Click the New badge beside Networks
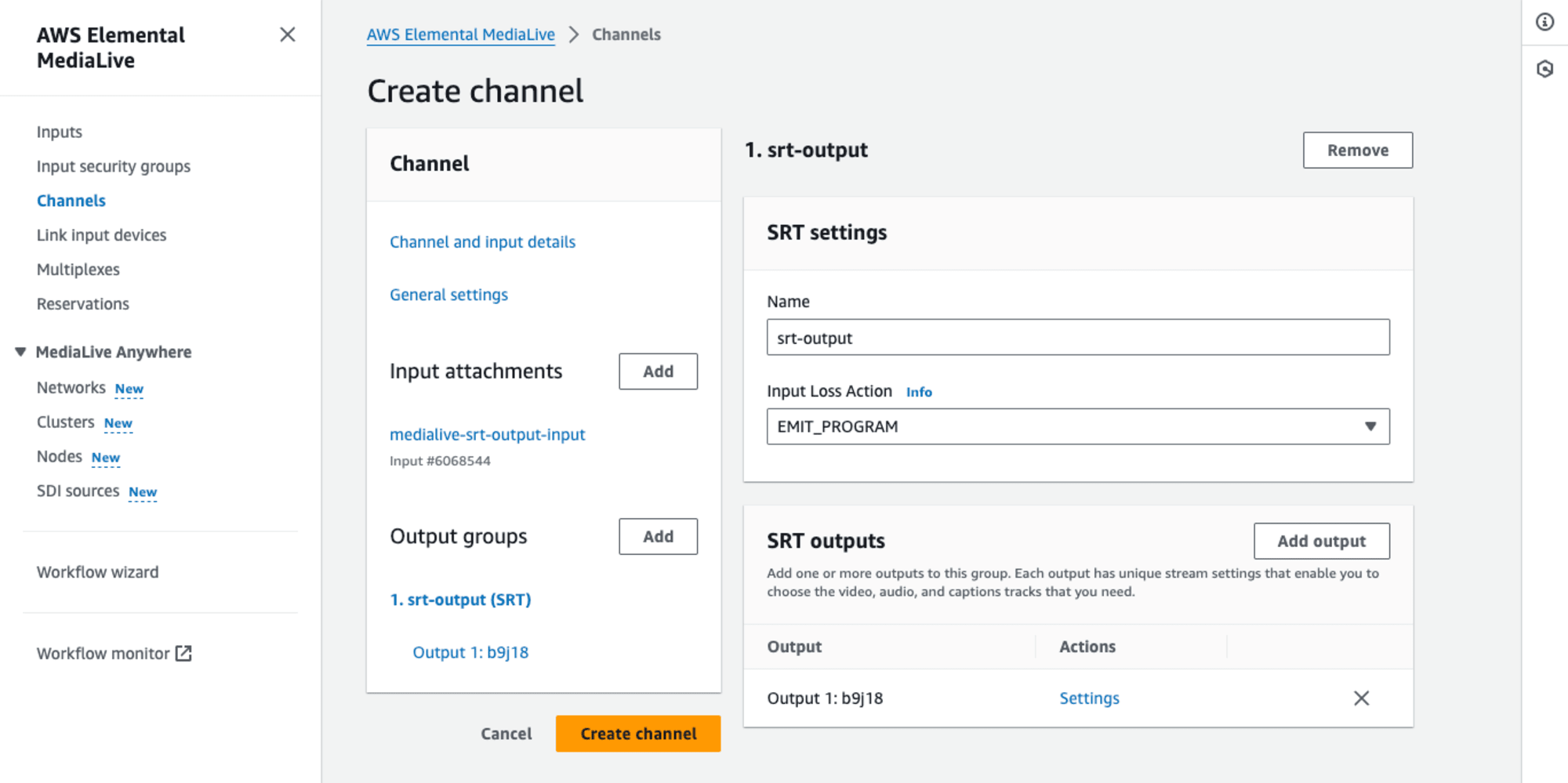The height and width of the screenshot is (783, 1568). pyautogui.click(x=129, y=389)
